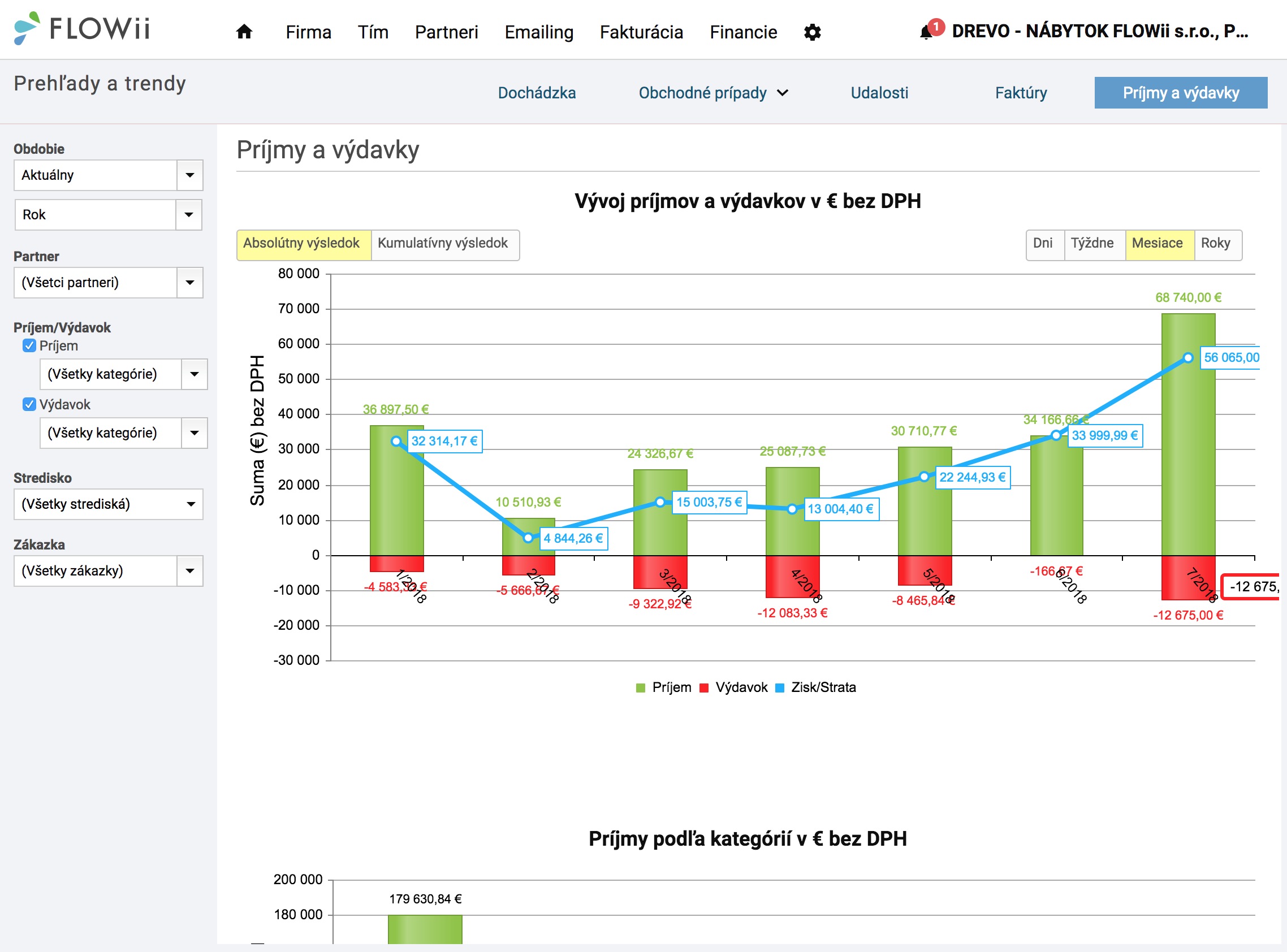Click the red Výdavok legend swatch

704,687
